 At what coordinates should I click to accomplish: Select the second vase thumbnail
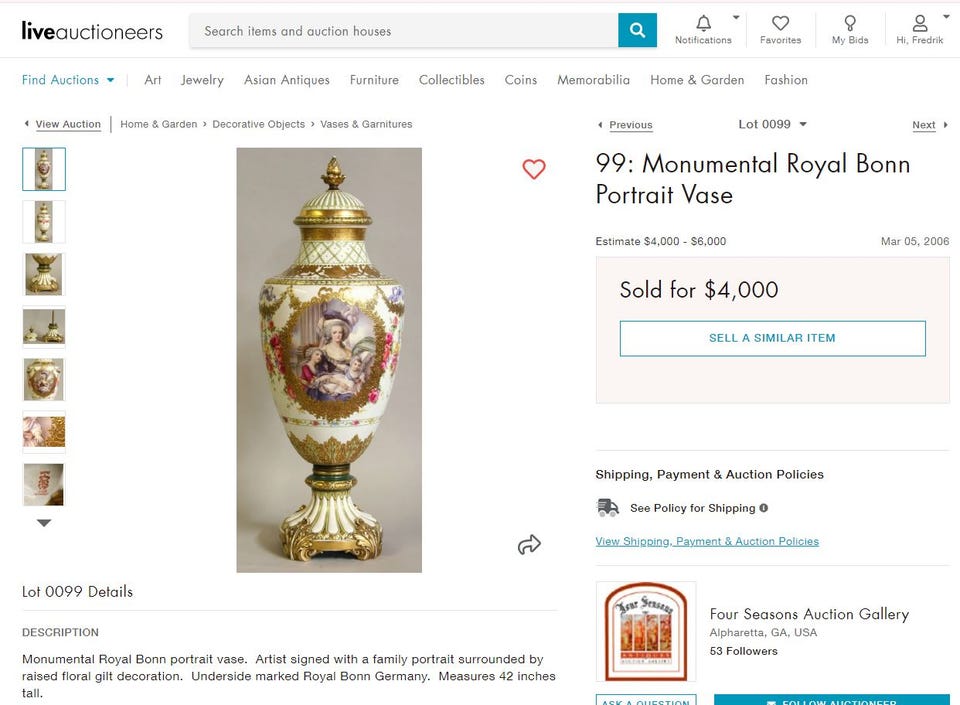click(44, 222)
